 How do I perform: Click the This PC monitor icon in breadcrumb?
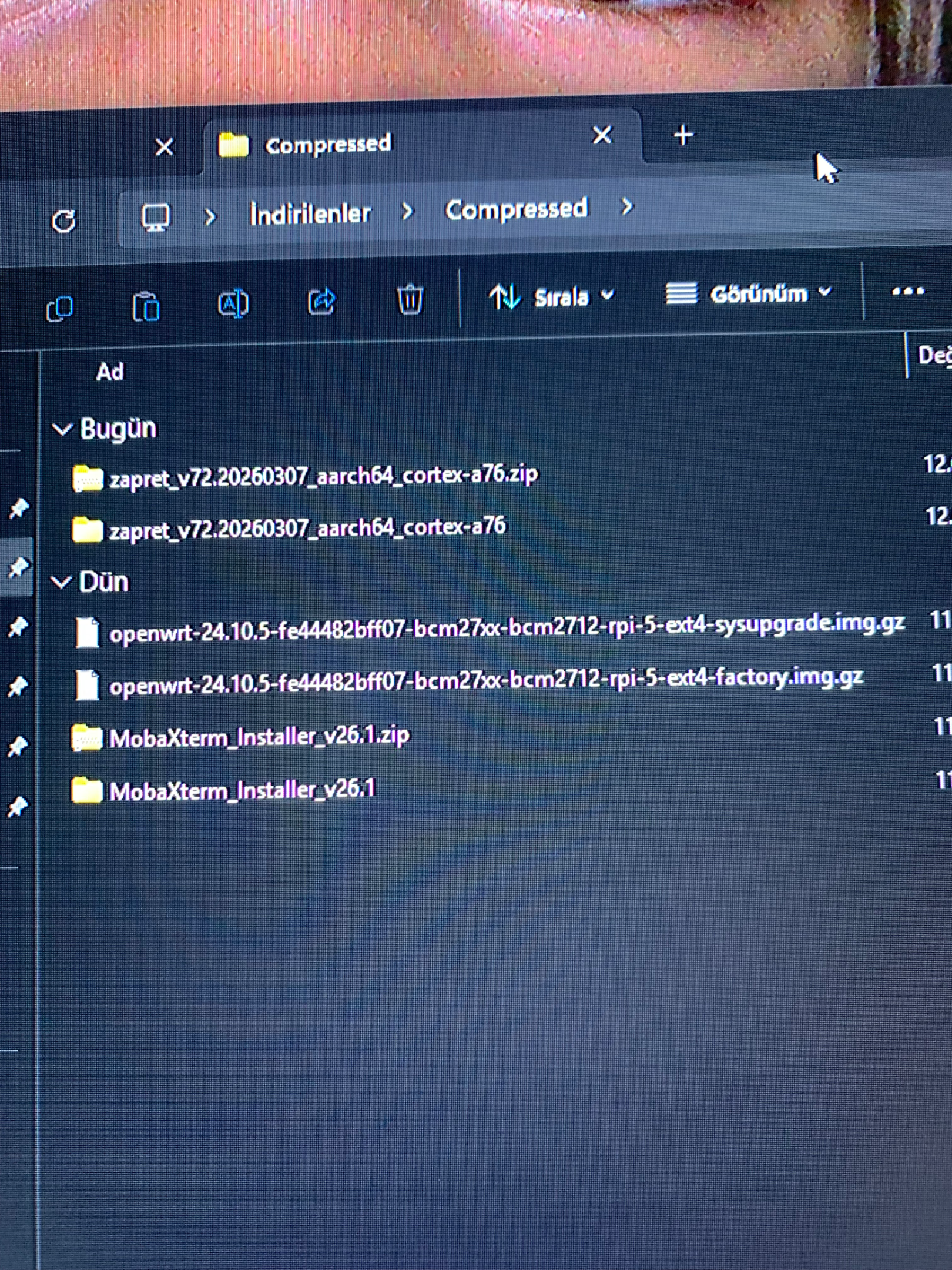tap(156, 218)
